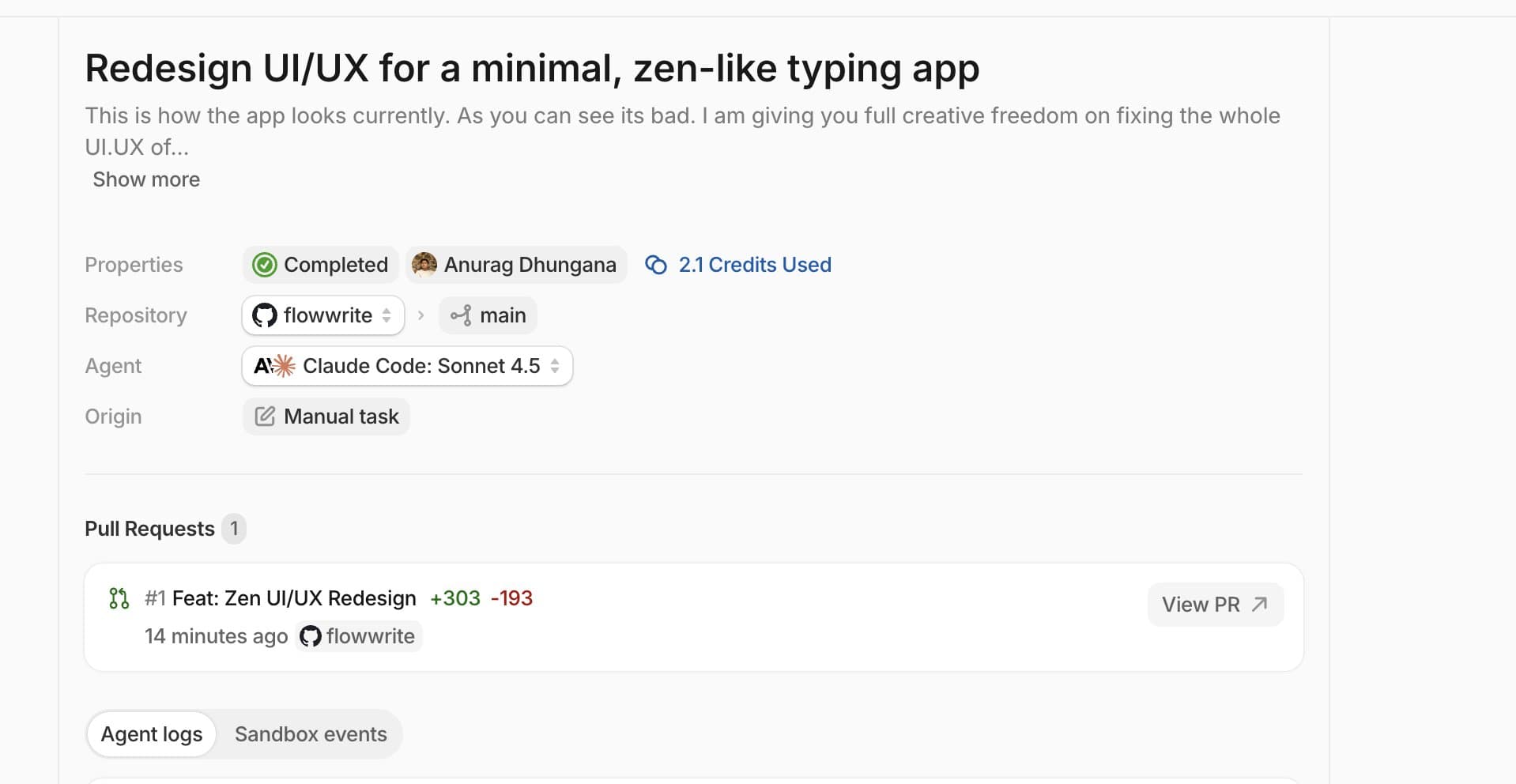The height and width of the screenshot is (784, 1516).
Task: Select the main branch badge
Action: coord(488,315)
